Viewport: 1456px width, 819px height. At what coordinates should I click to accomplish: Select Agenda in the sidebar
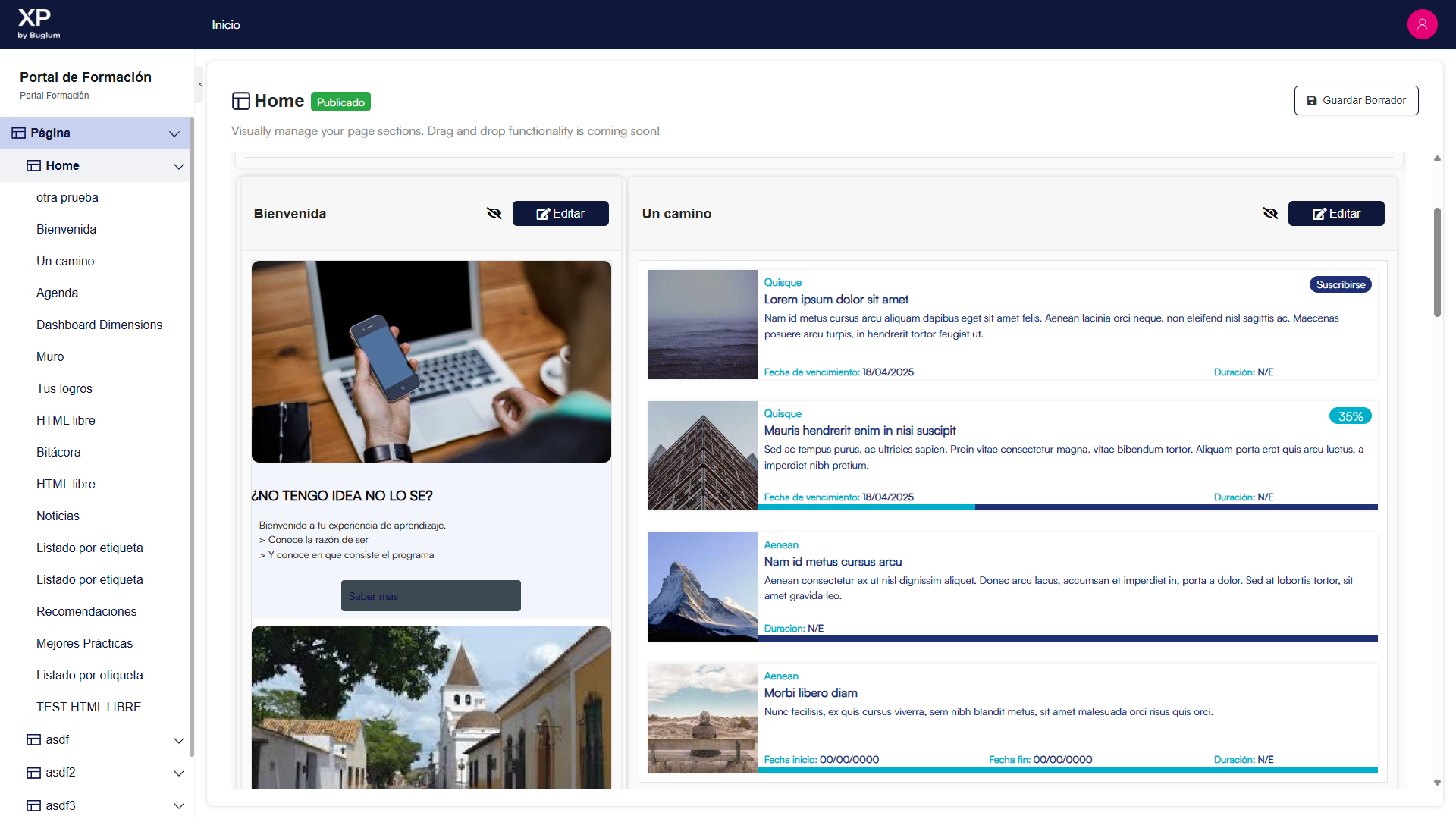tap(57, 293)
